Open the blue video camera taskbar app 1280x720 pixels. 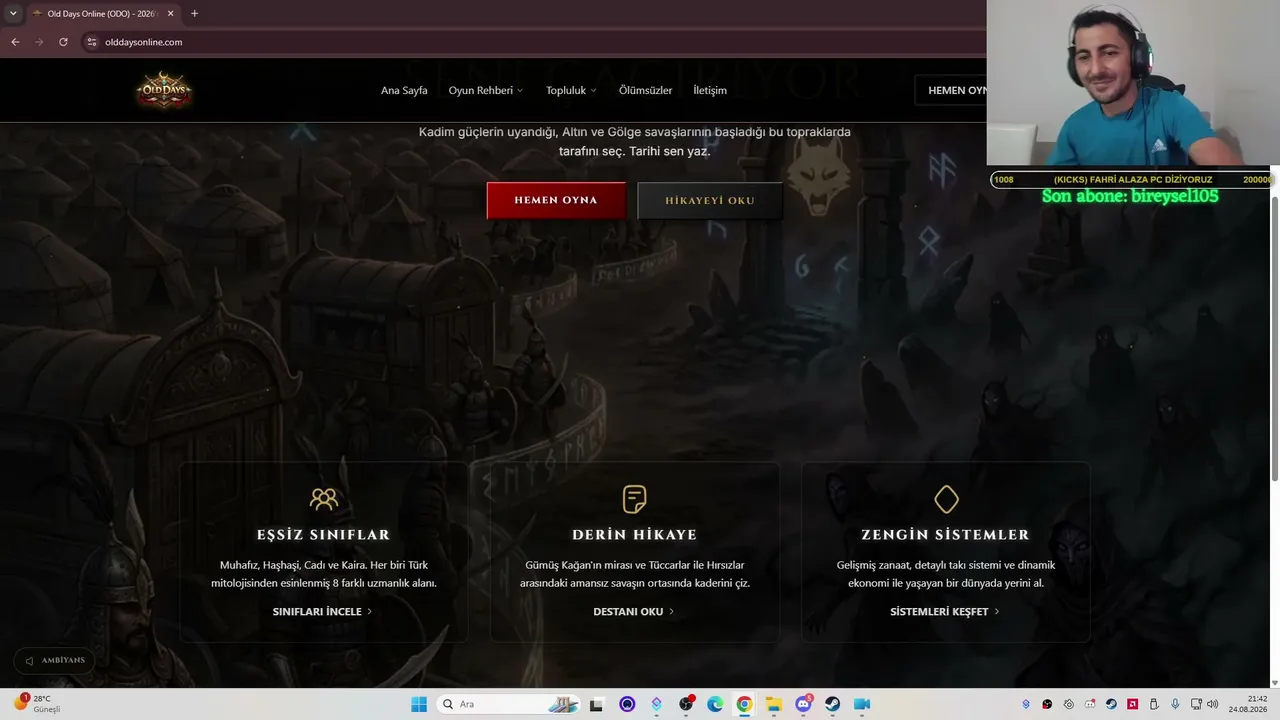point(862,704)
